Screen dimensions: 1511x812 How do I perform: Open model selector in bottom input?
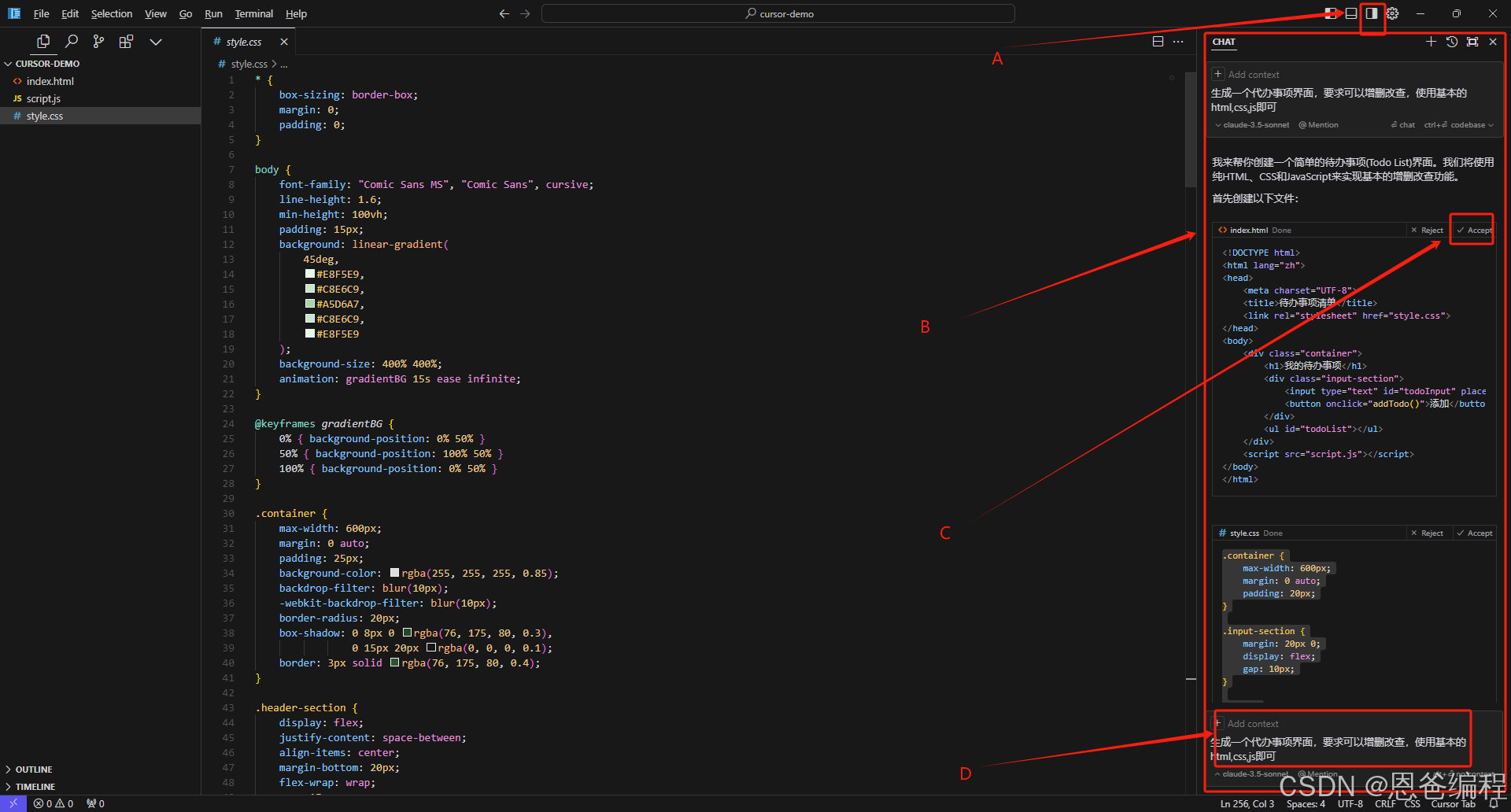[1252, 774]
